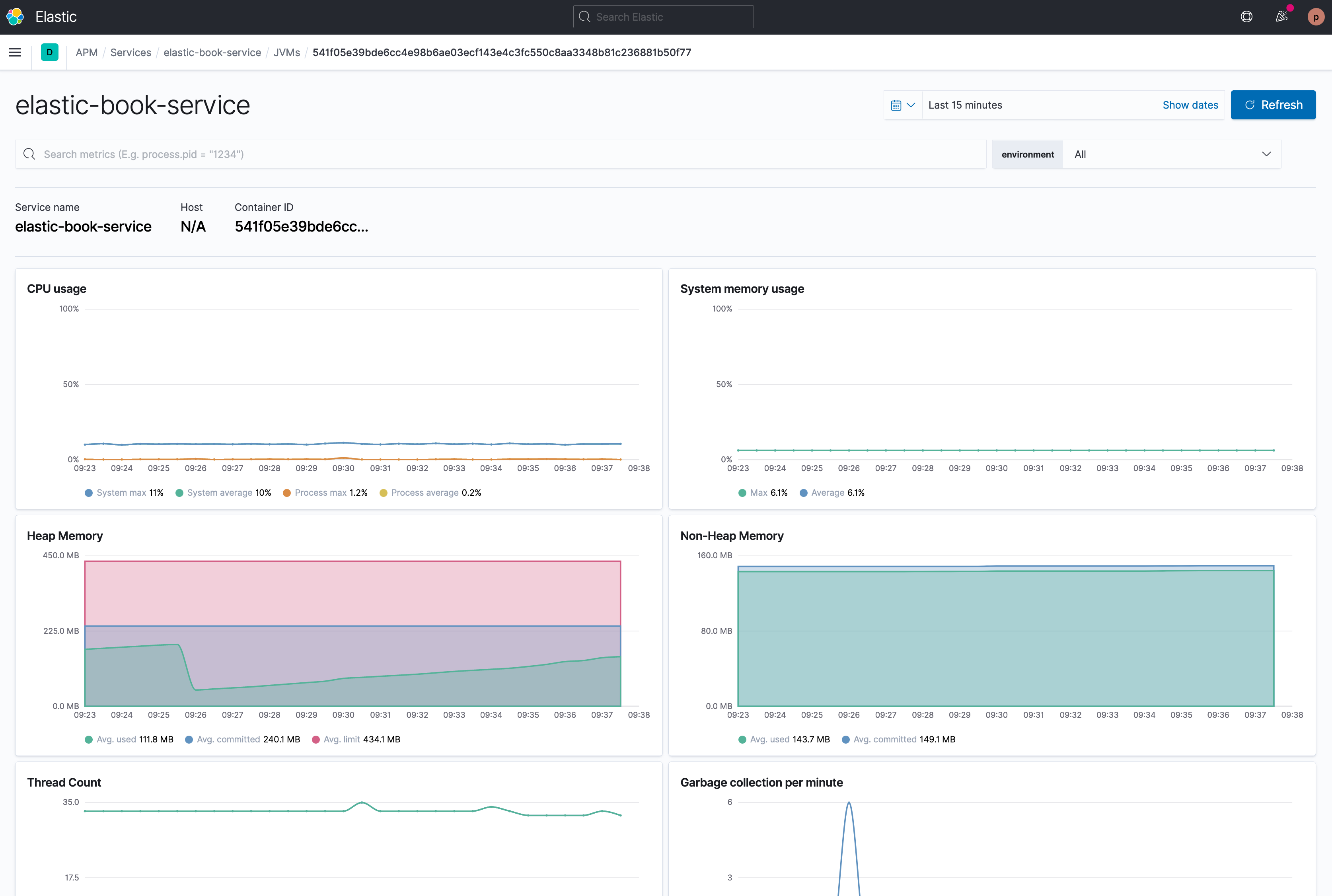The height and width of the screenshot is (896, 1332).
Task: Click chevron beside the calendar icon
Action: click(911, 105)
